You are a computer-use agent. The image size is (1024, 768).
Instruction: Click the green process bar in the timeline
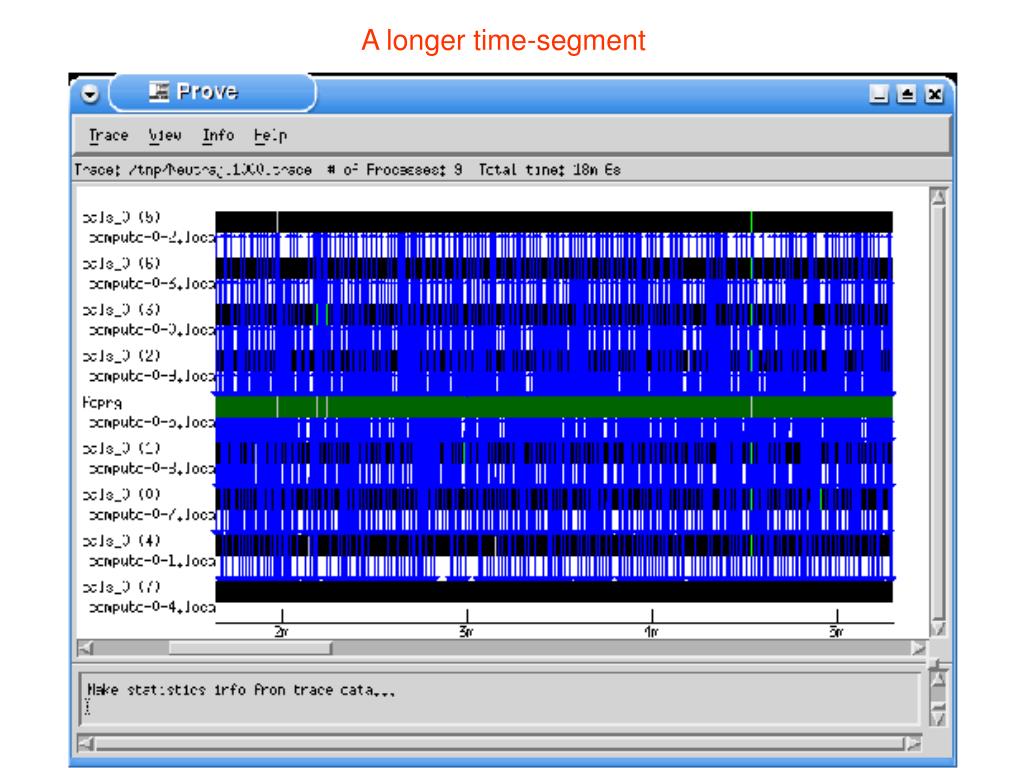[x=554, y=407]
